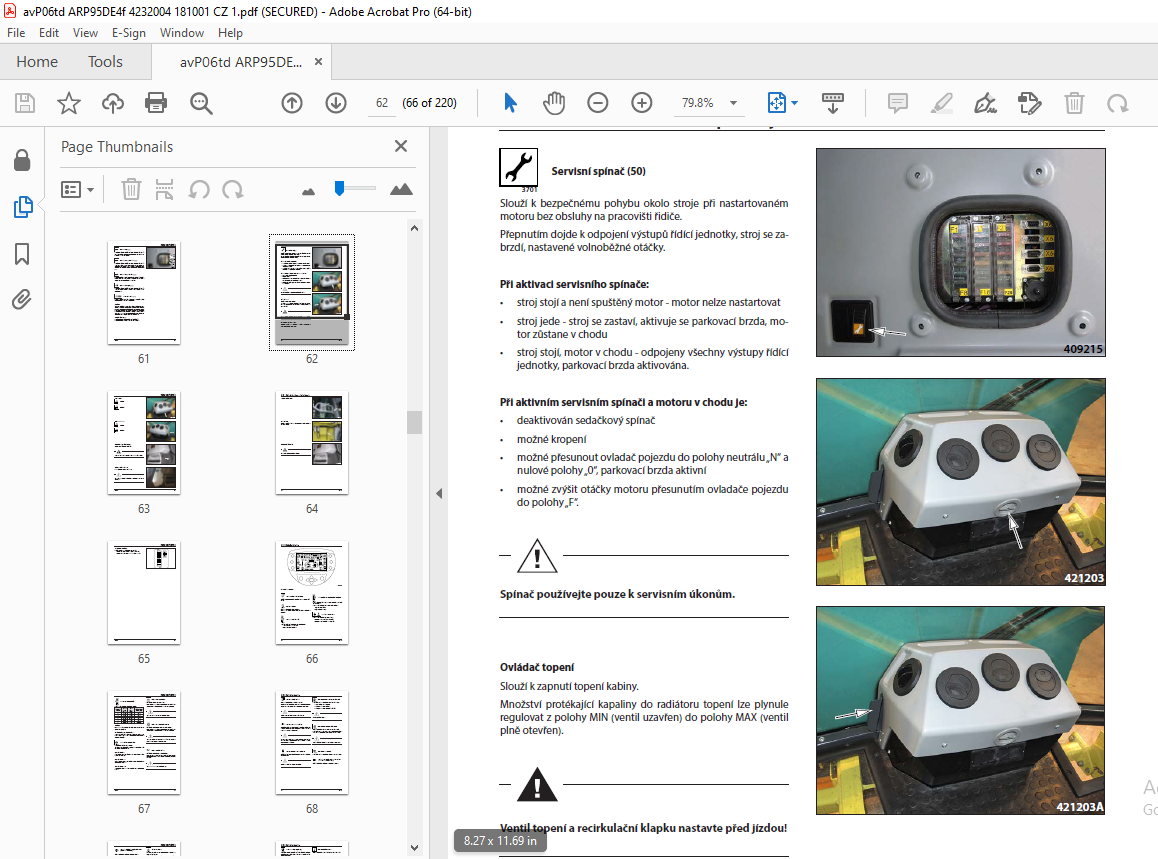Select the Highlight text tool
This screenshot has height=859, width=1158.
(942, 103)
